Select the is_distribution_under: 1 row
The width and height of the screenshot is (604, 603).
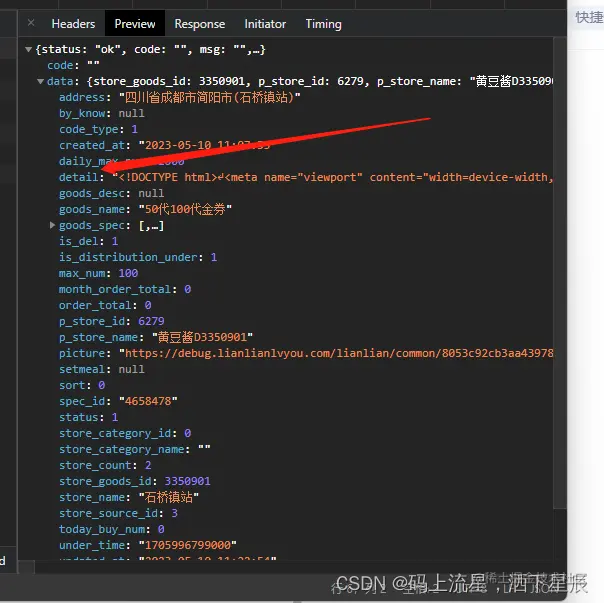[x=138, y=257]
